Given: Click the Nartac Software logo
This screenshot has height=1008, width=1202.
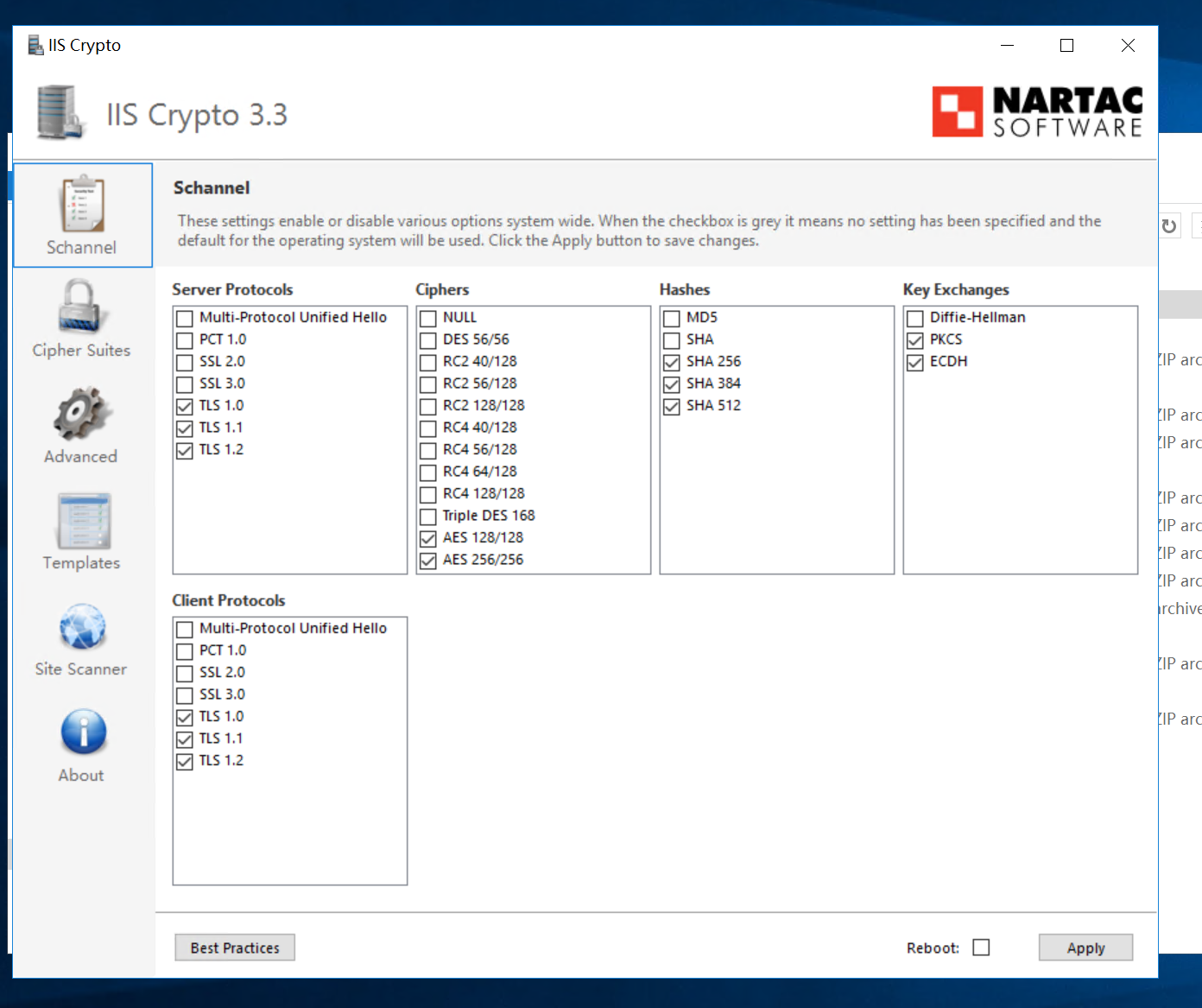Looking at the screenshot, I should [x=1036, y=111].
